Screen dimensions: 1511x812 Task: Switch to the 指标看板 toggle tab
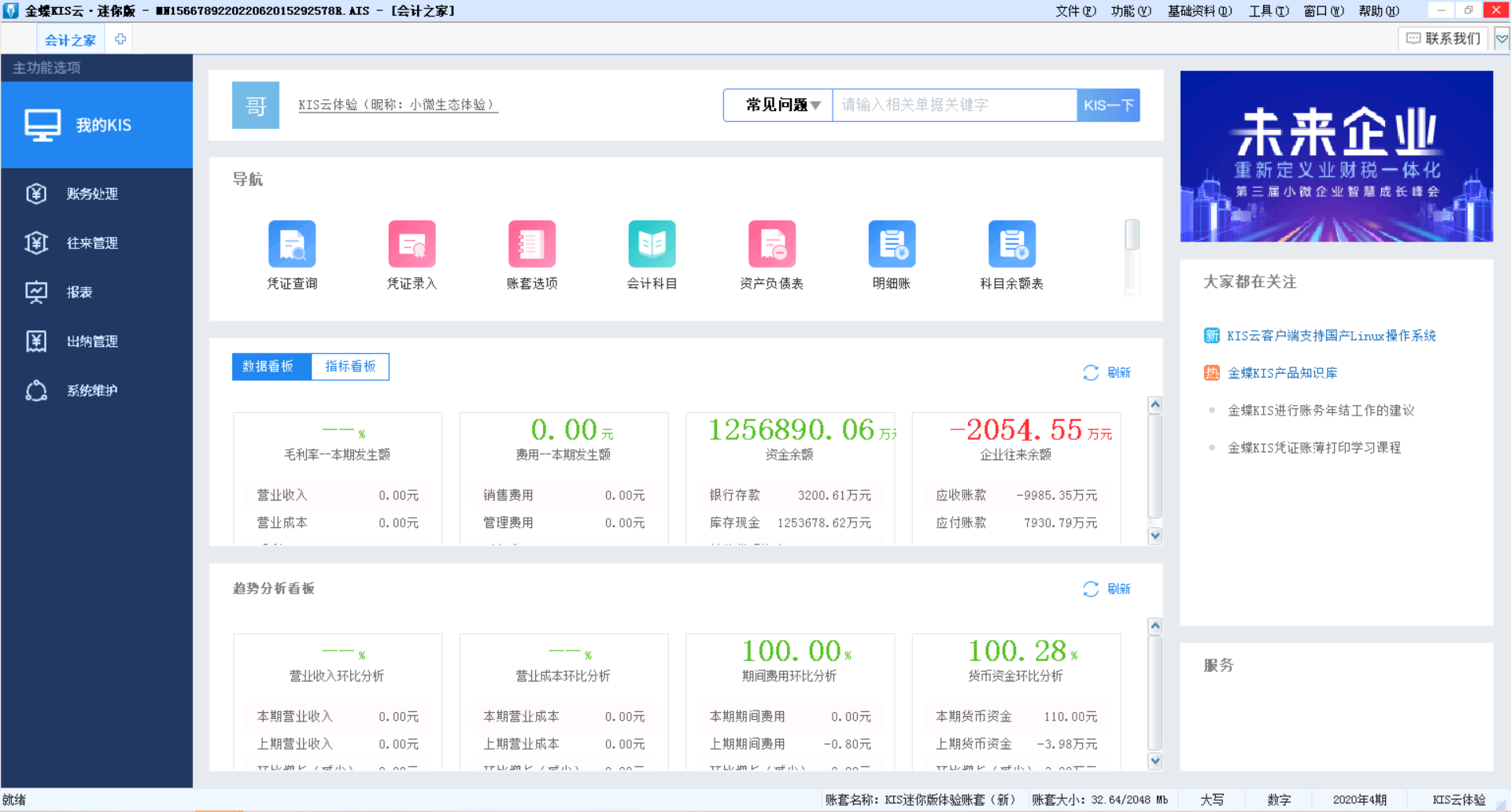point(350,367)
